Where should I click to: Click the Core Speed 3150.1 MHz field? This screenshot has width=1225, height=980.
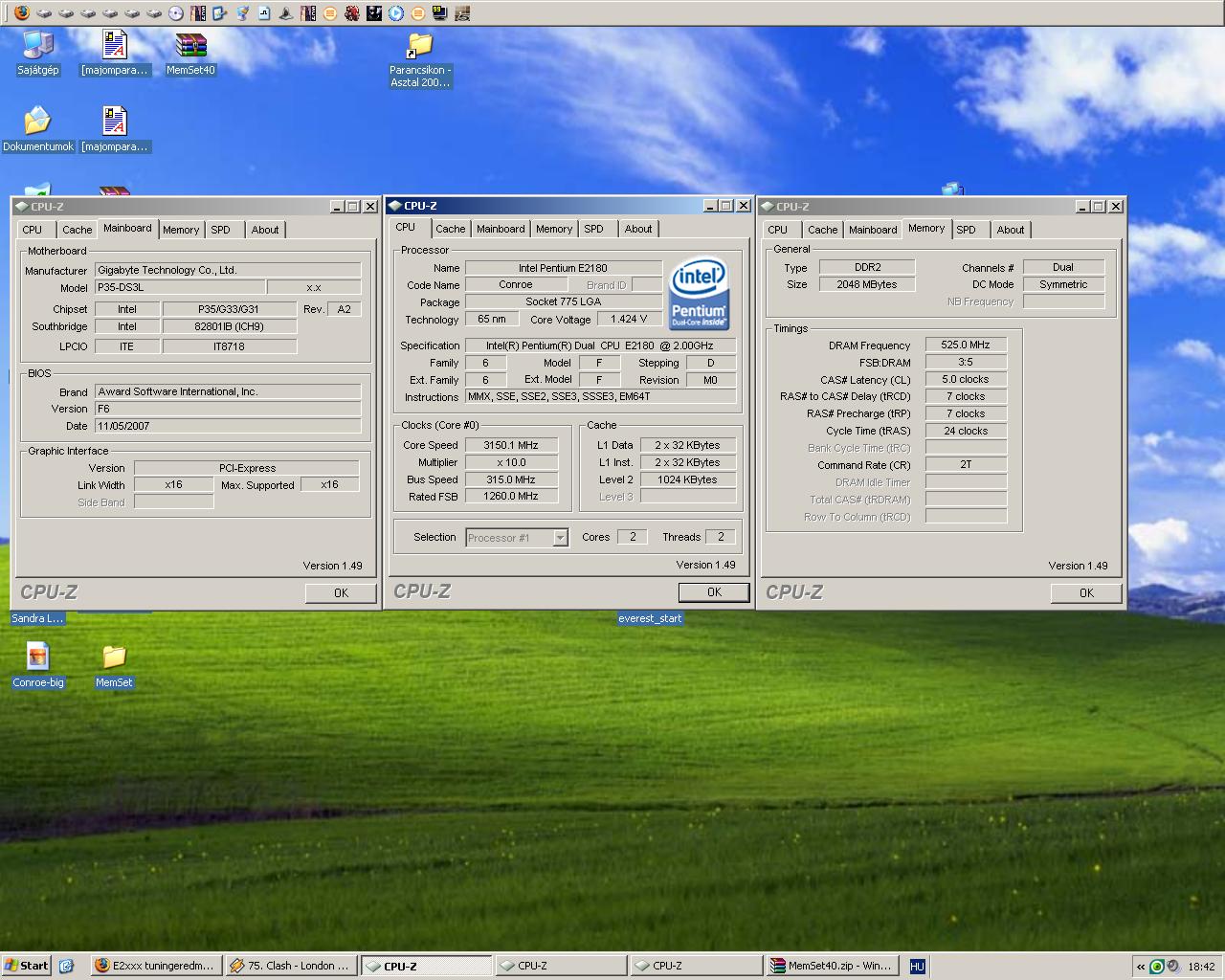pos(511,445)
